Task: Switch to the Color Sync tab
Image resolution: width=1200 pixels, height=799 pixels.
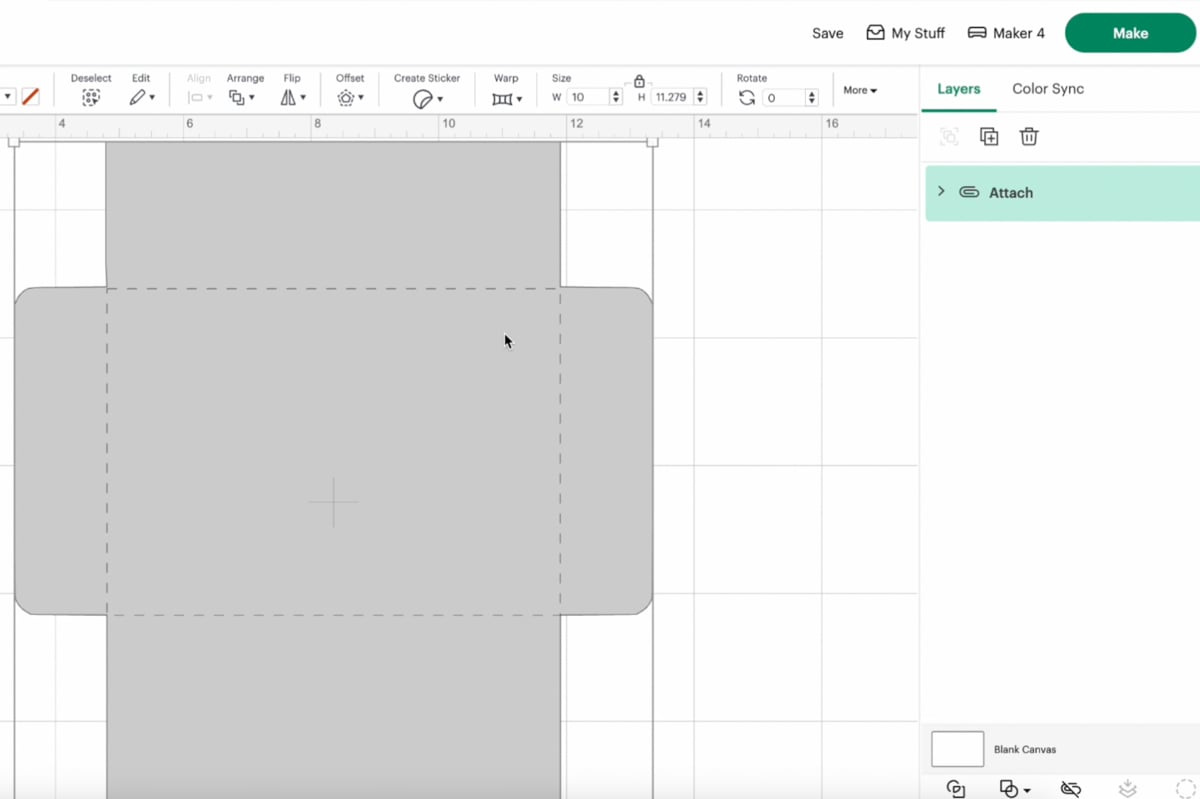Action: (1048, 88)
